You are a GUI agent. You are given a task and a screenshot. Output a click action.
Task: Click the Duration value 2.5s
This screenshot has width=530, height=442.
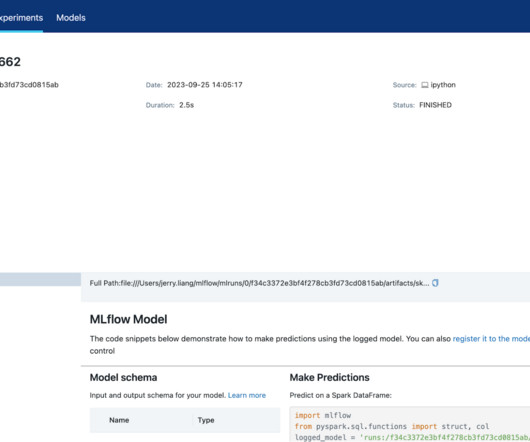187,105
